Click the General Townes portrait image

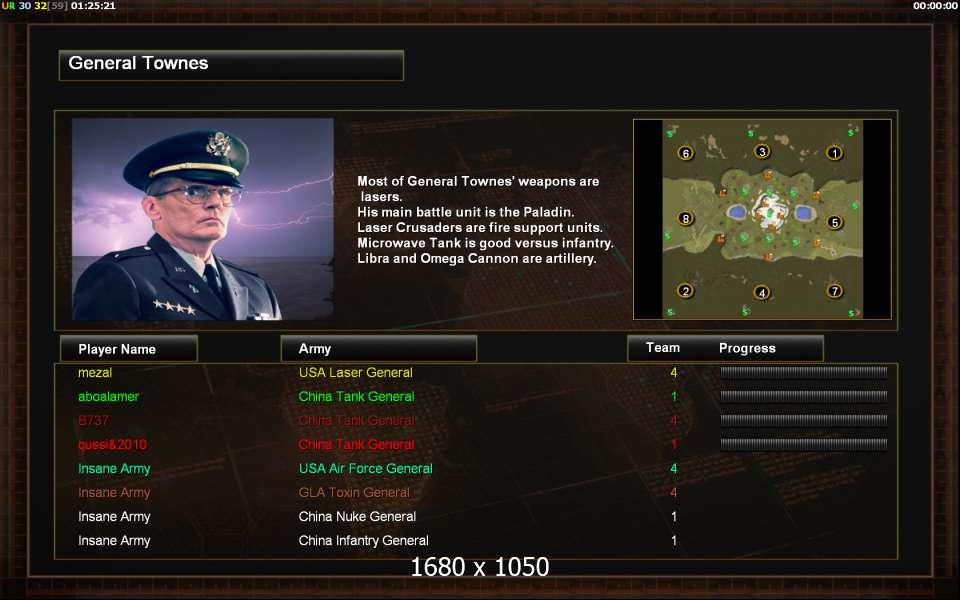pos(203,219)
